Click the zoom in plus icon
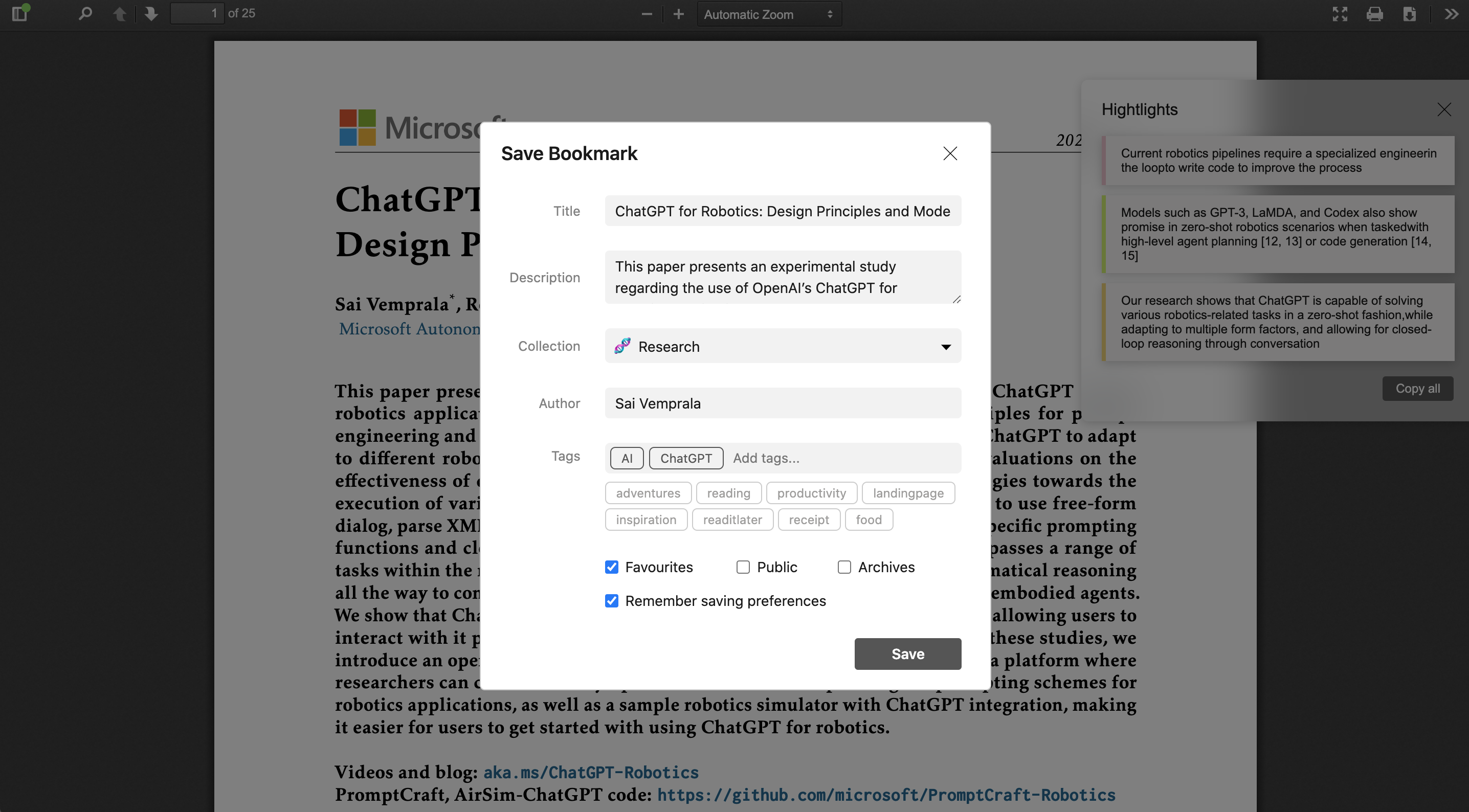The image size is (1469, 812). tap(678, 14)
